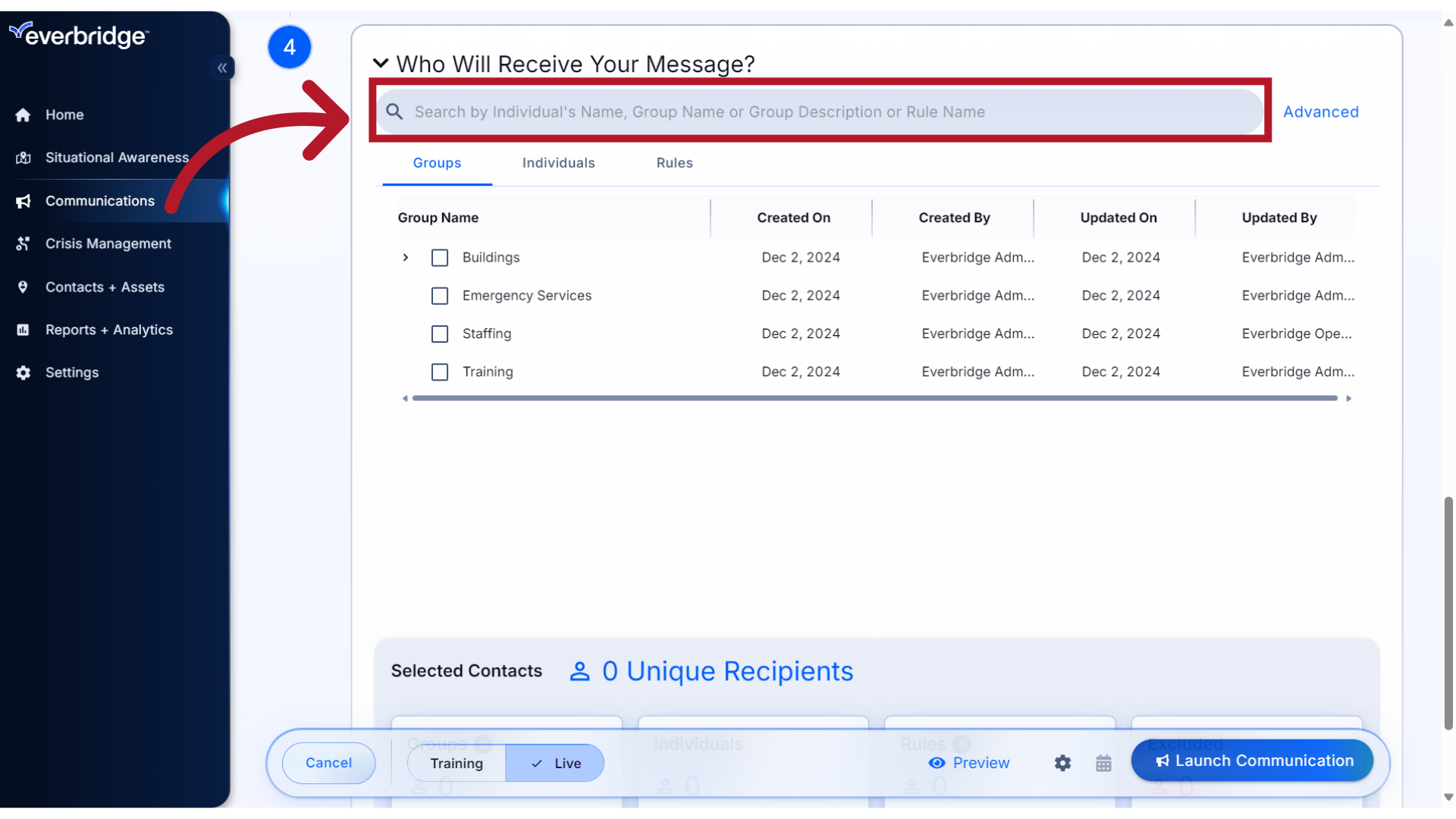The height and width of the screenshot is (819, 1456).
Task: Open the Advanced search options link
Action: point(1321,111)
